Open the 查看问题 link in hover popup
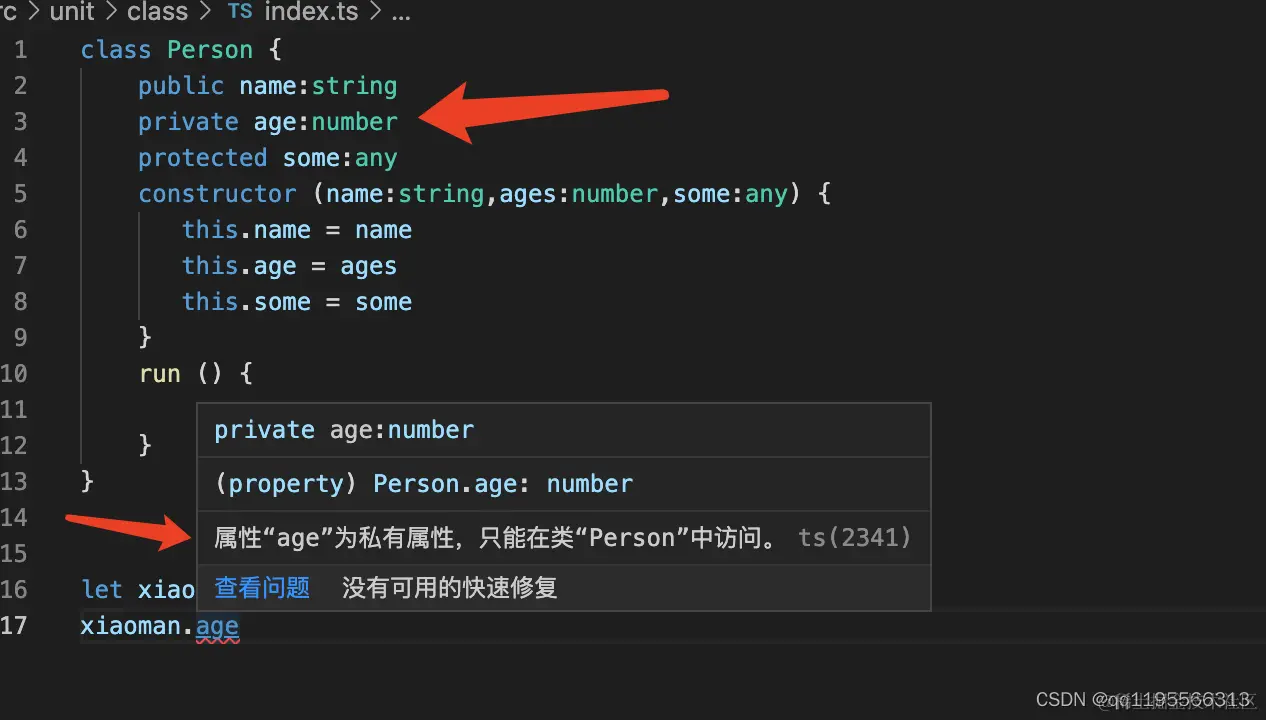Viewport: 1266px width, 720px height. point(262,588)
